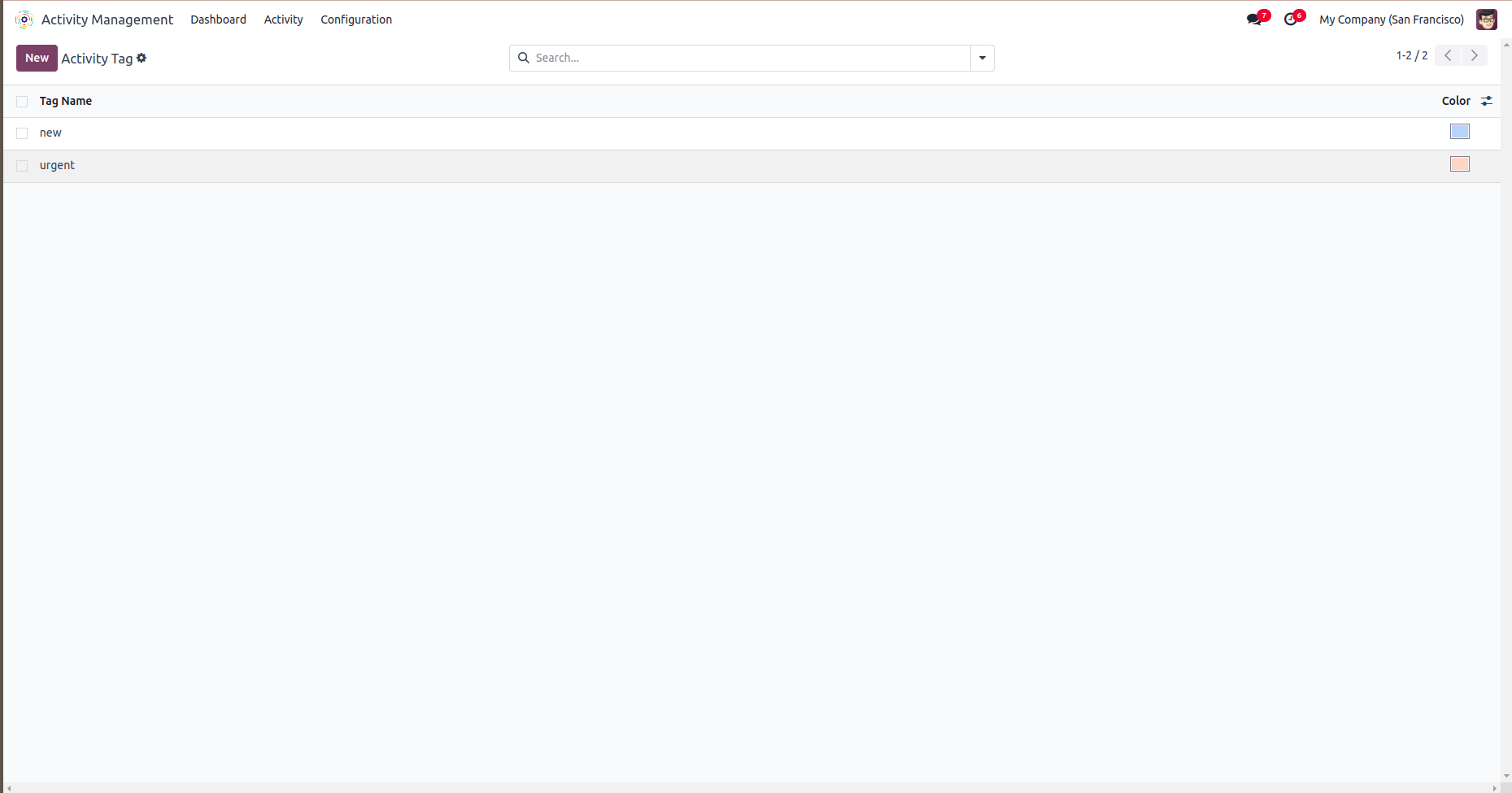Viewport: 1512px width, 793px height.
Task: Click the Activity Management app title
Action: pyautogui.click(x=107, y=20)
